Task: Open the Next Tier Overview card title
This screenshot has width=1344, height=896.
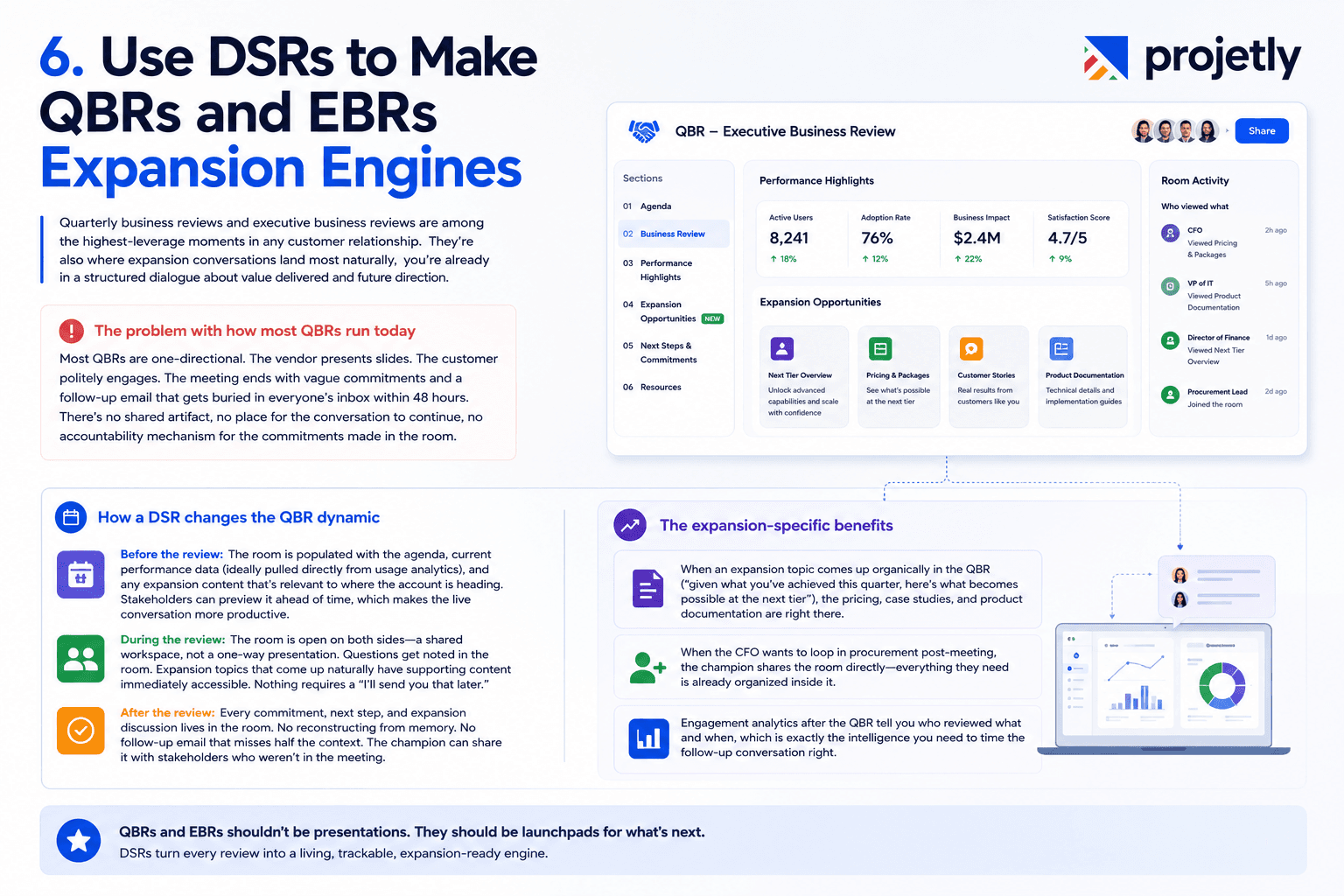Action: tap(800, 375)
